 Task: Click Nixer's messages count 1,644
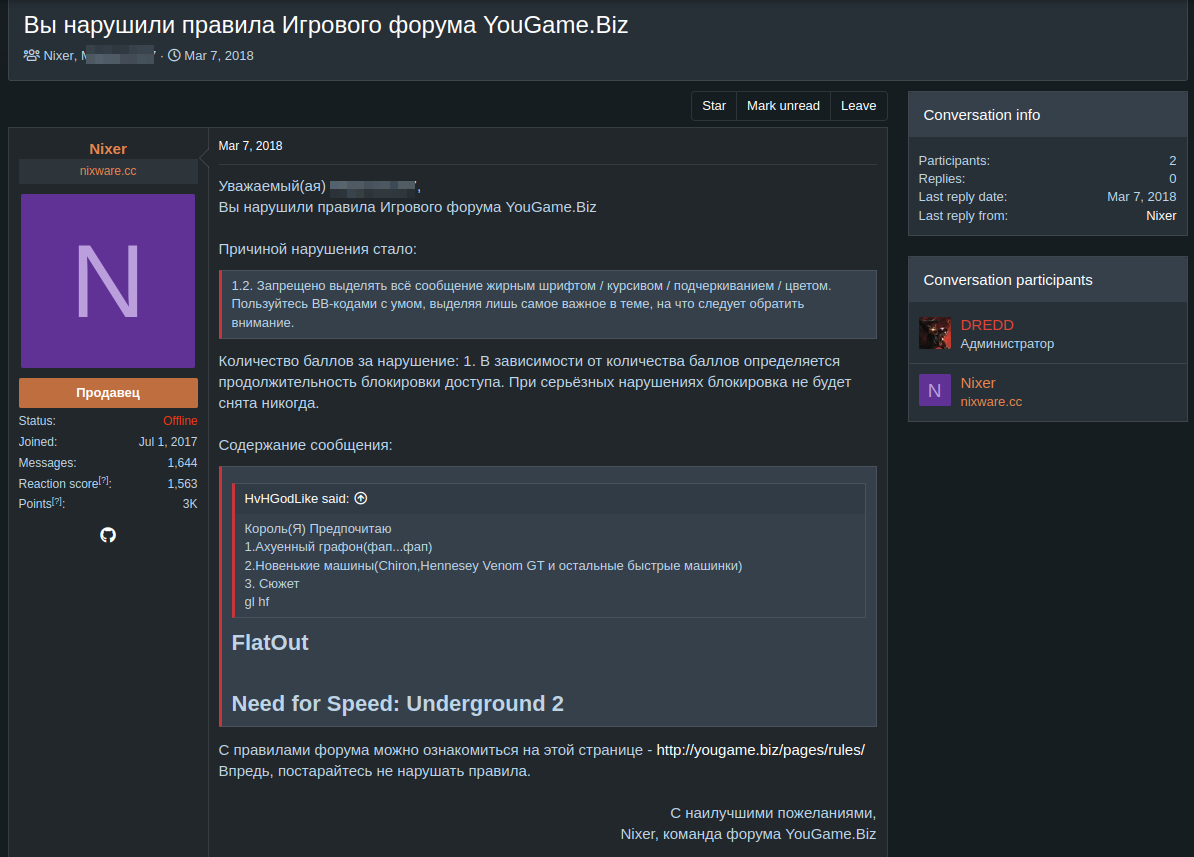pos(182,463)
